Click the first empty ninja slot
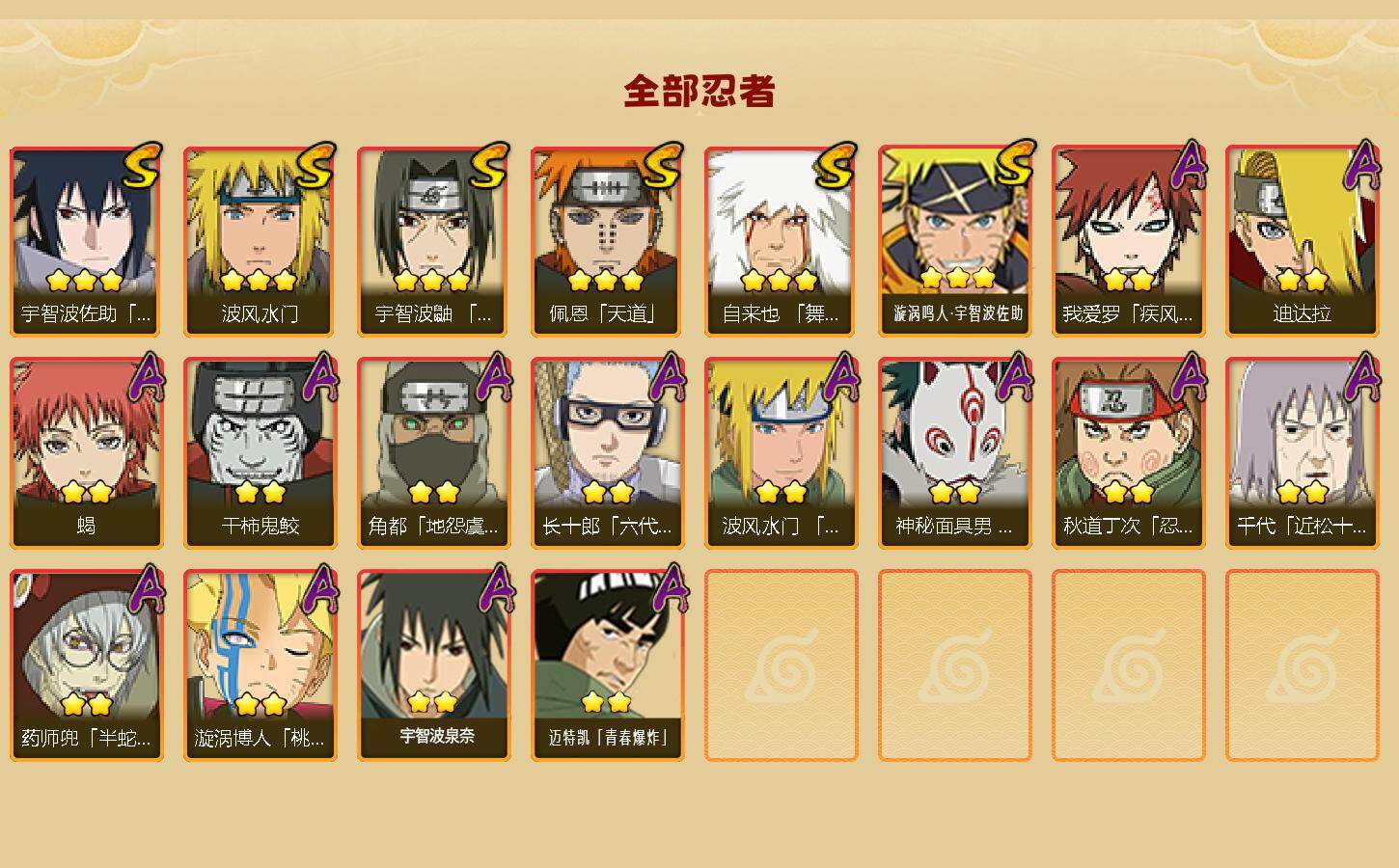The width and height of the screenshot is (1399, 868). tap(781, 665)
